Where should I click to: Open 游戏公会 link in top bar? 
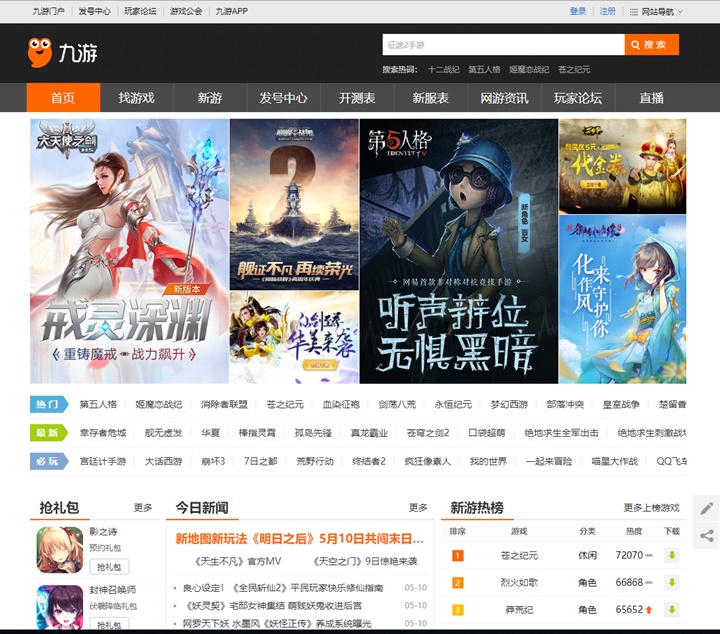[186, 11]
